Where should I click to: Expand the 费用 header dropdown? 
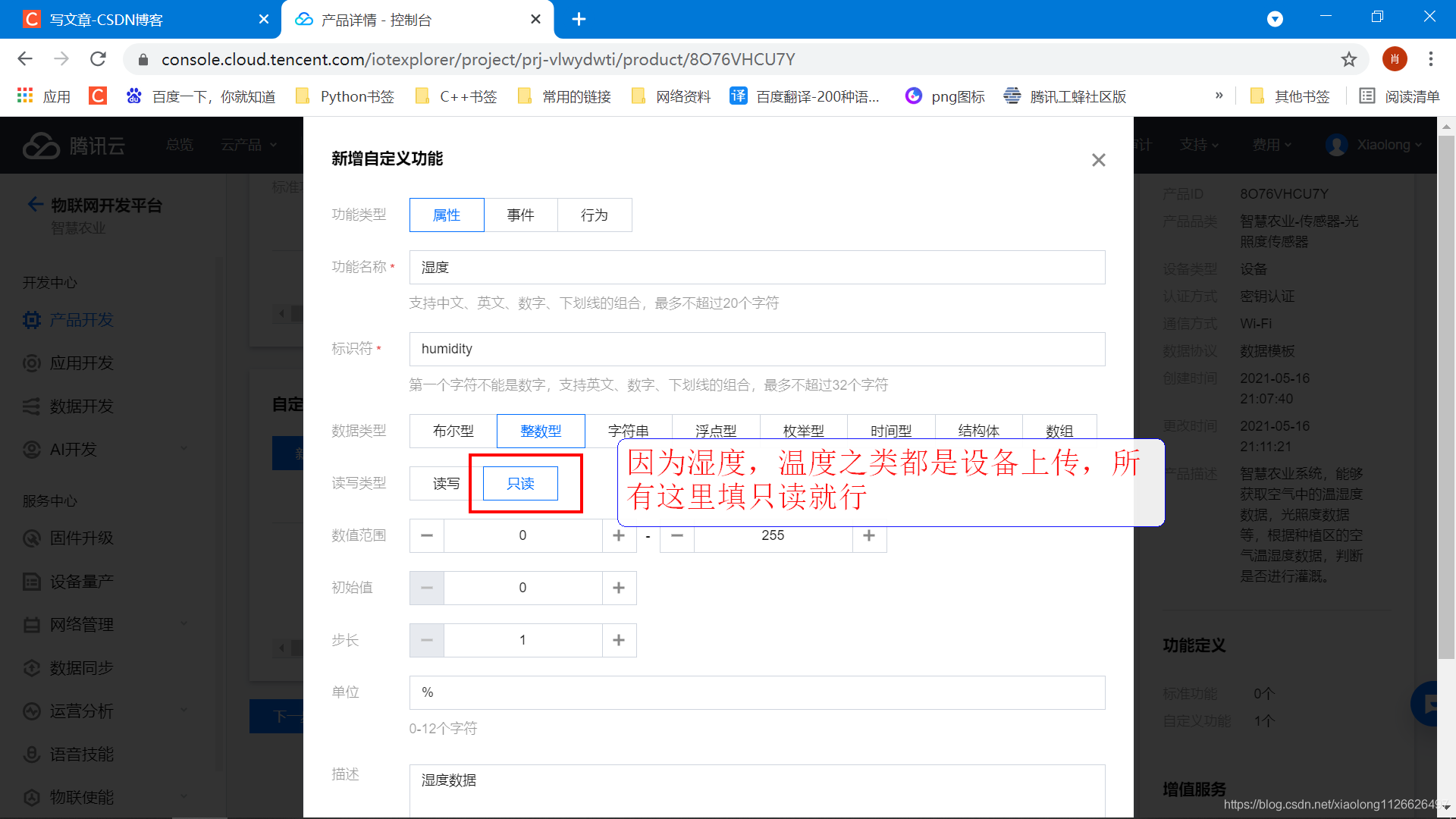pyautogui.click(x=1272, y=145)
